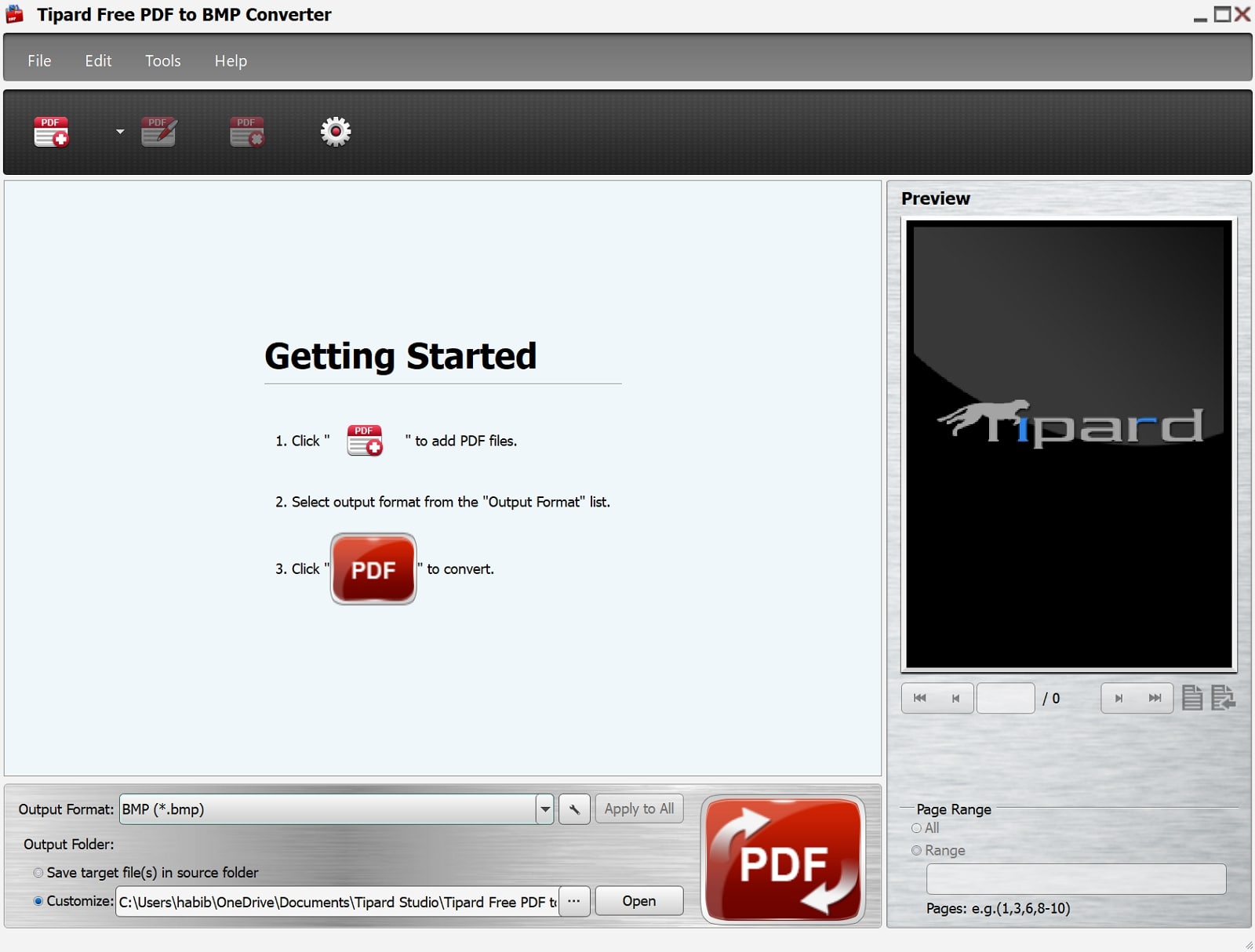Maximize the Tipard converter window
Viewport: 1255px width, 952px height.
1222,14
